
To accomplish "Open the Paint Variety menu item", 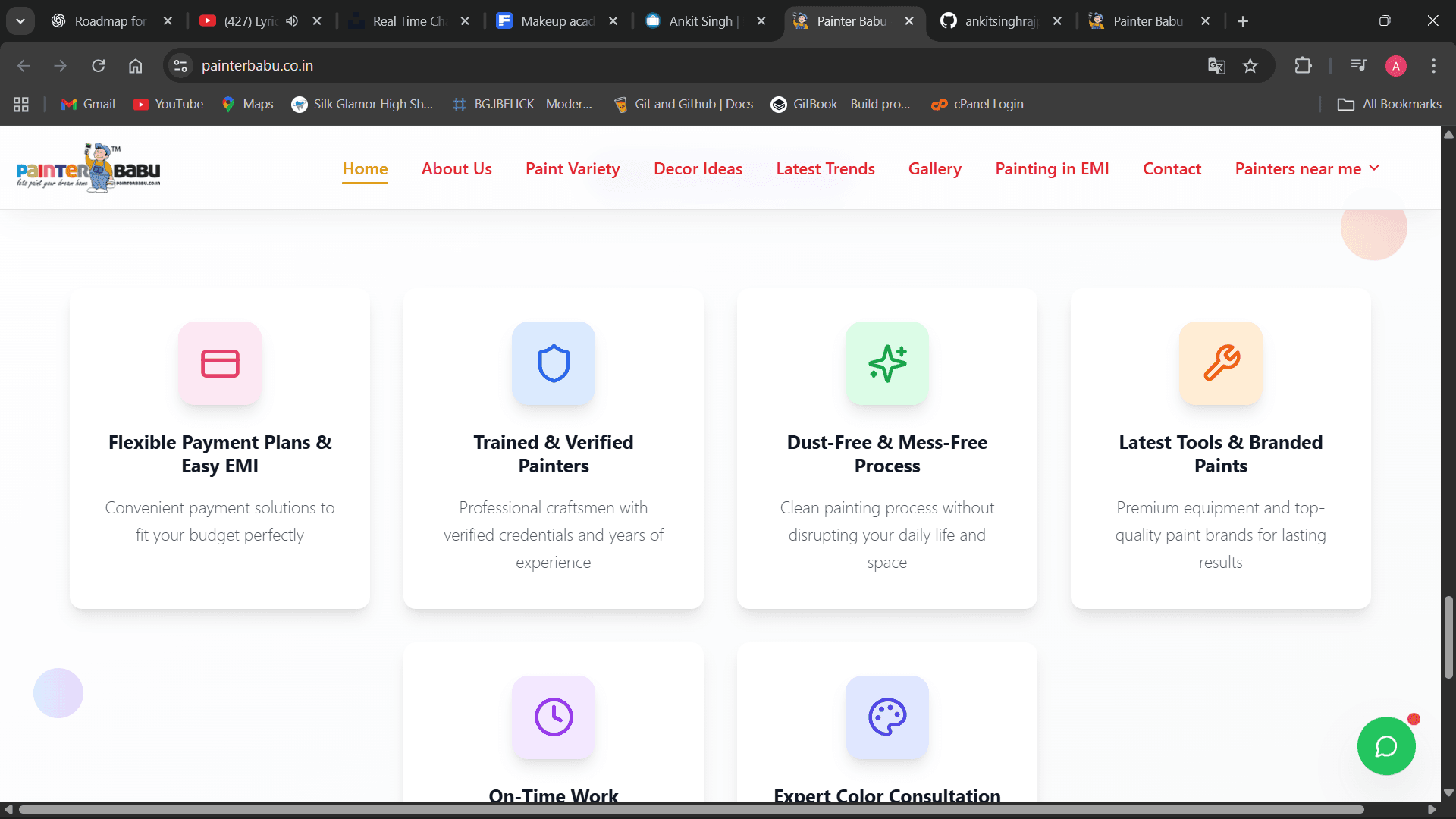I will click(573, 168).
